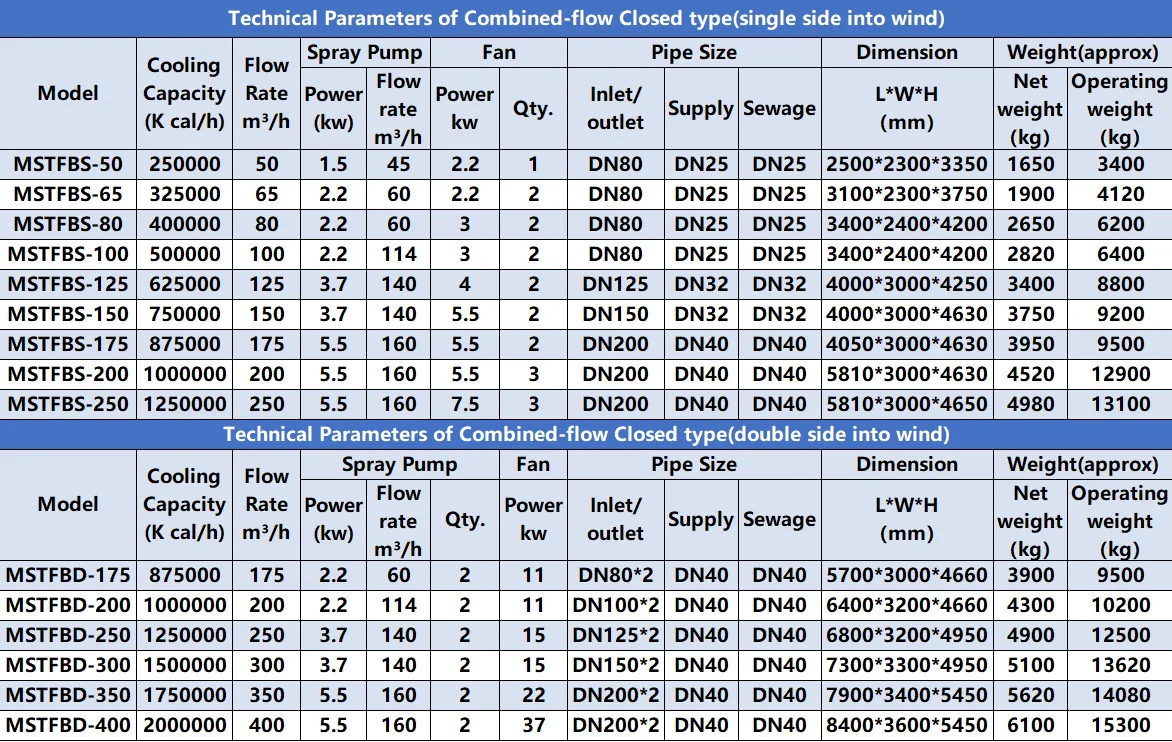Click dimension 4000*3000*4250
This screenshot has height=742, width=1172.
pos(907,284)
